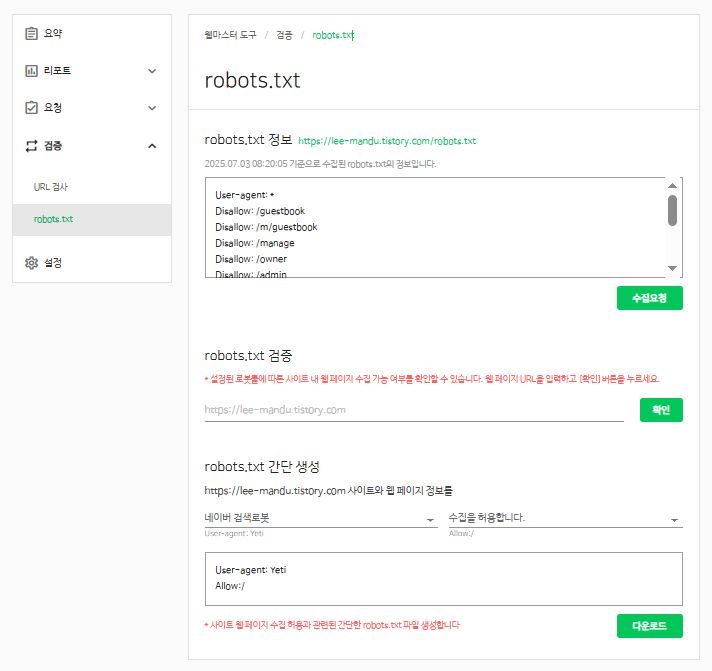
Task: Open the 네이버 검색로봇 user-agent dropdown
Action: (x=321, y=518)
